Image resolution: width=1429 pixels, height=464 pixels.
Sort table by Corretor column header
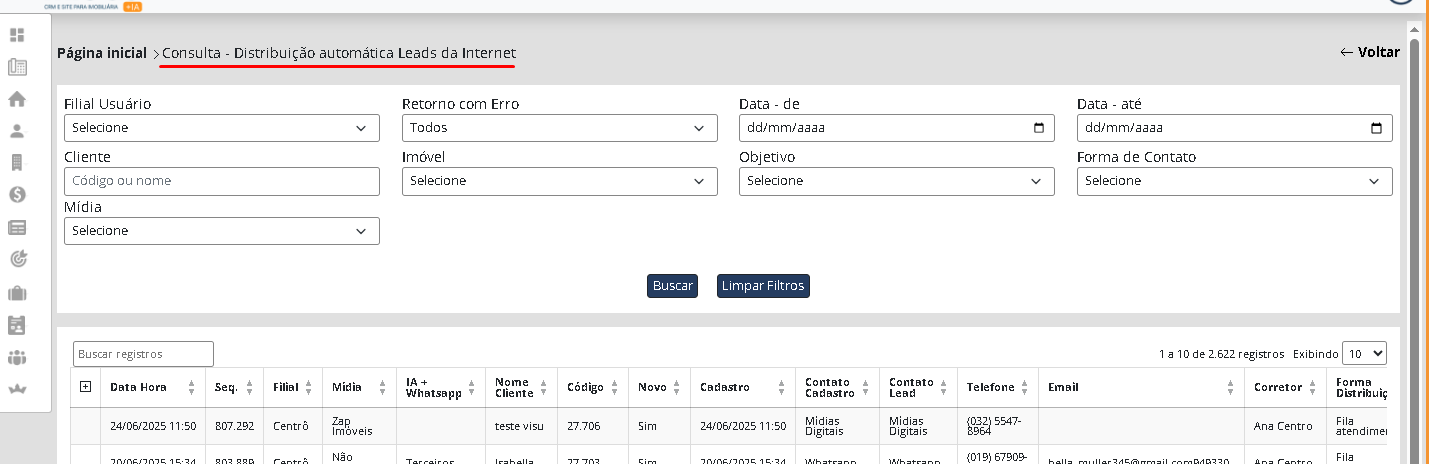1283,387
